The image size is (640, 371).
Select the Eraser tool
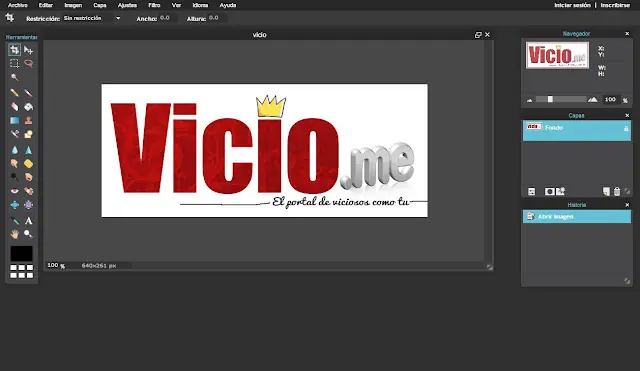pos(14,107)
